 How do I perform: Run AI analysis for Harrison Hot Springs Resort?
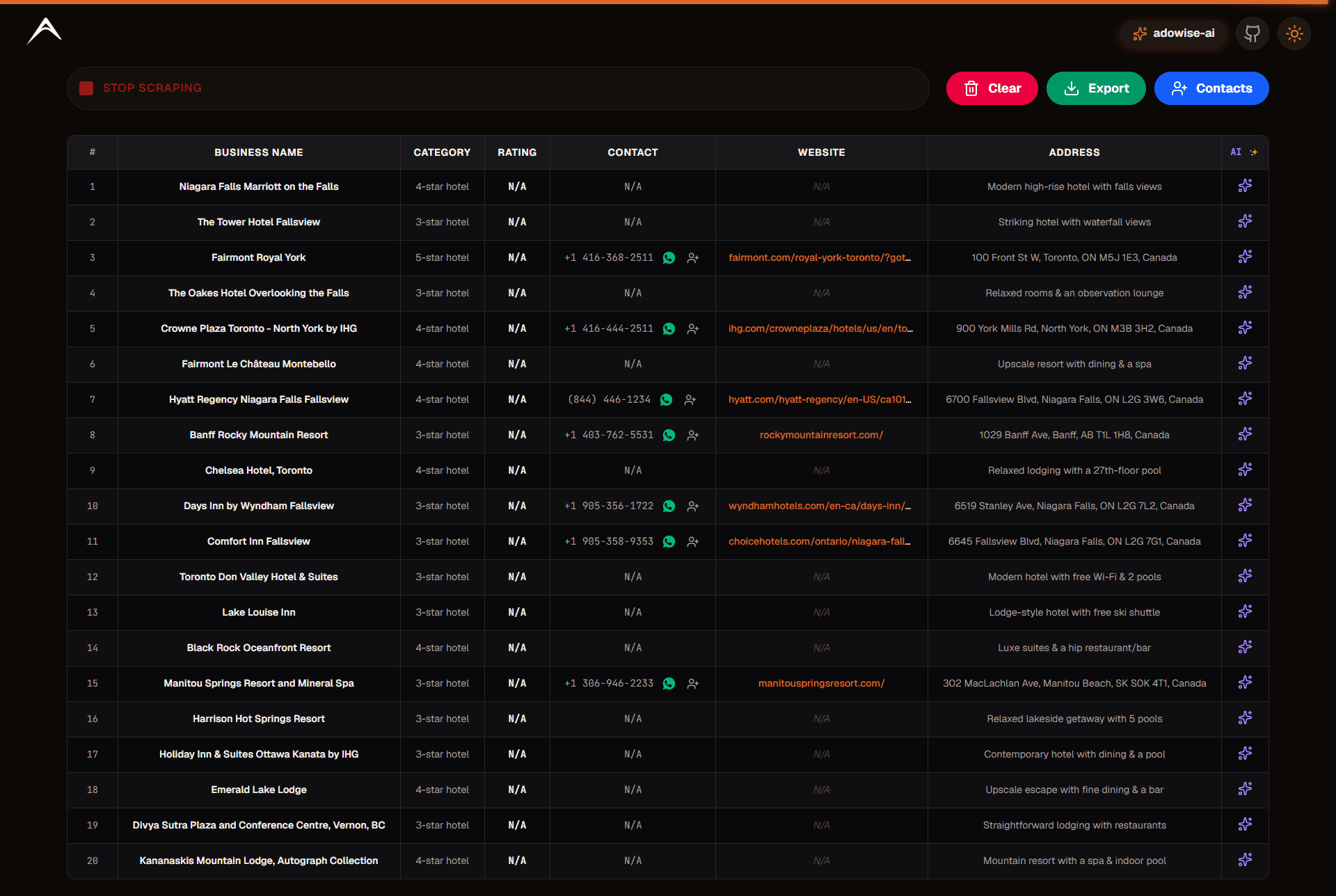tap(1245, 718)
